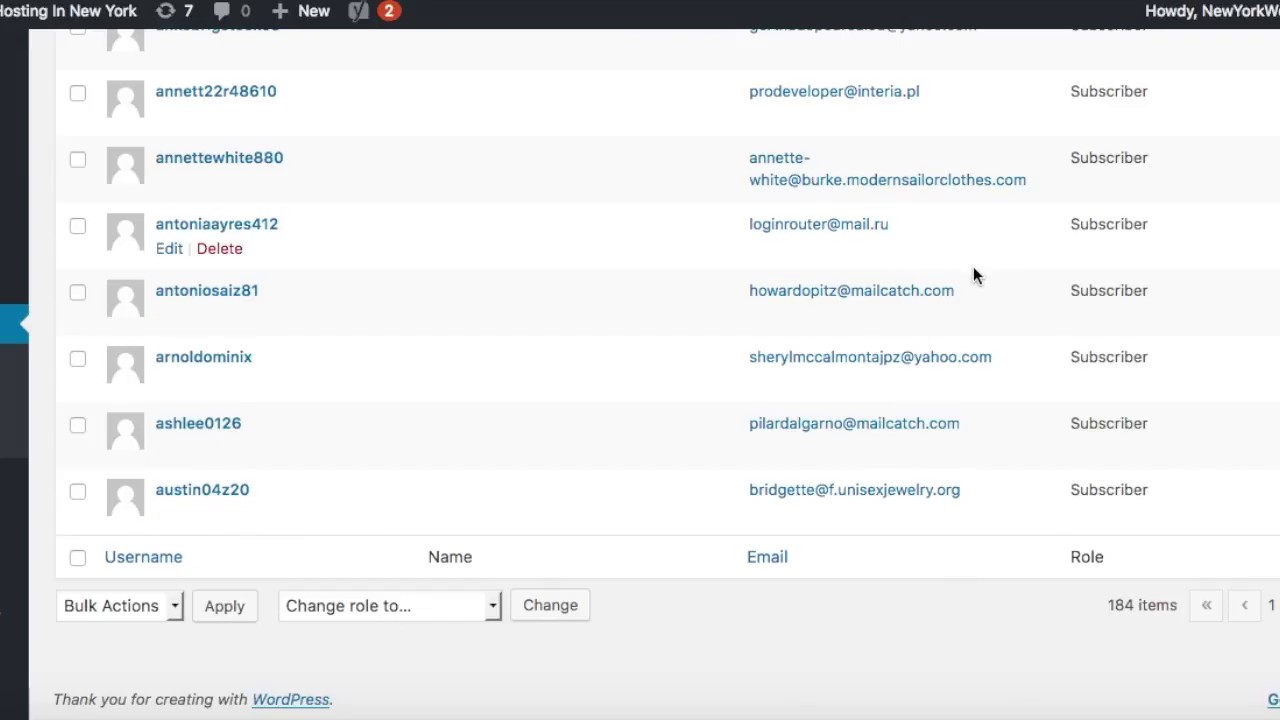The height and width of the screenshot is (720, 1280).
Task: Click Subscriber role in annett22r48610 row
Action: pyautogui.click(x=1109, y=91)
